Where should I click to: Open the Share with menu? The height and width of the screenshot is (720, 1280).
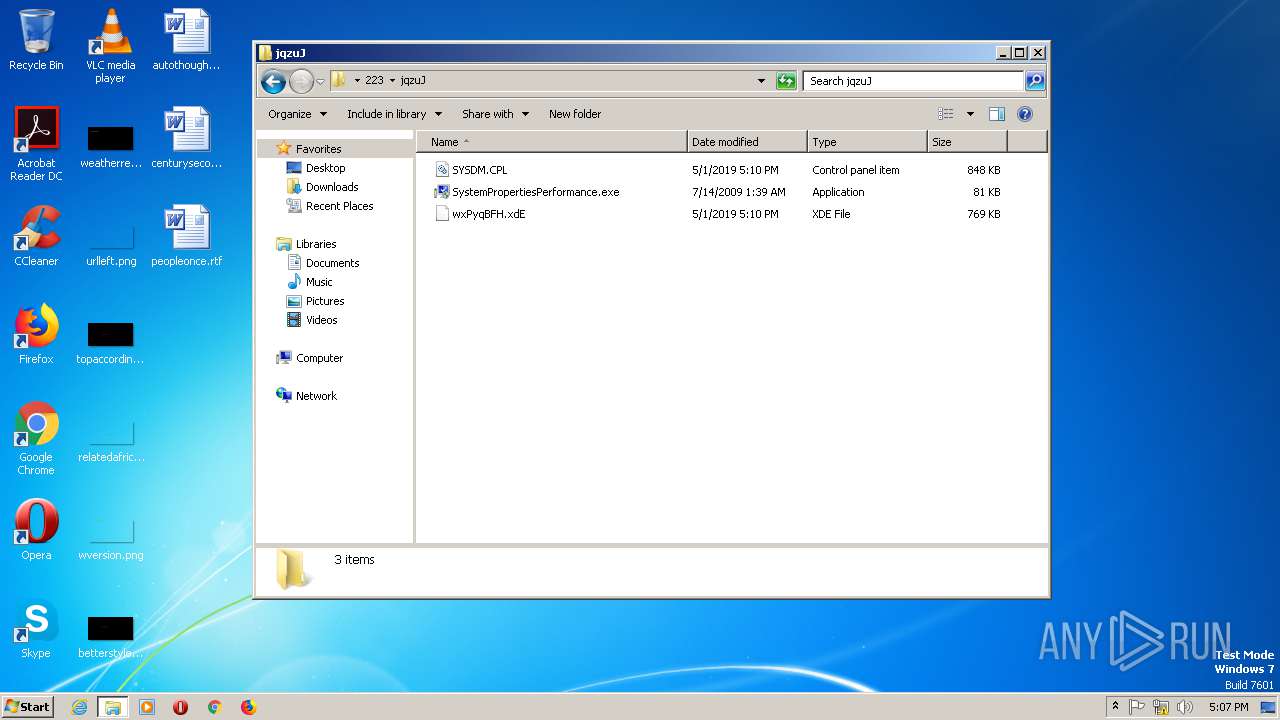495,114
